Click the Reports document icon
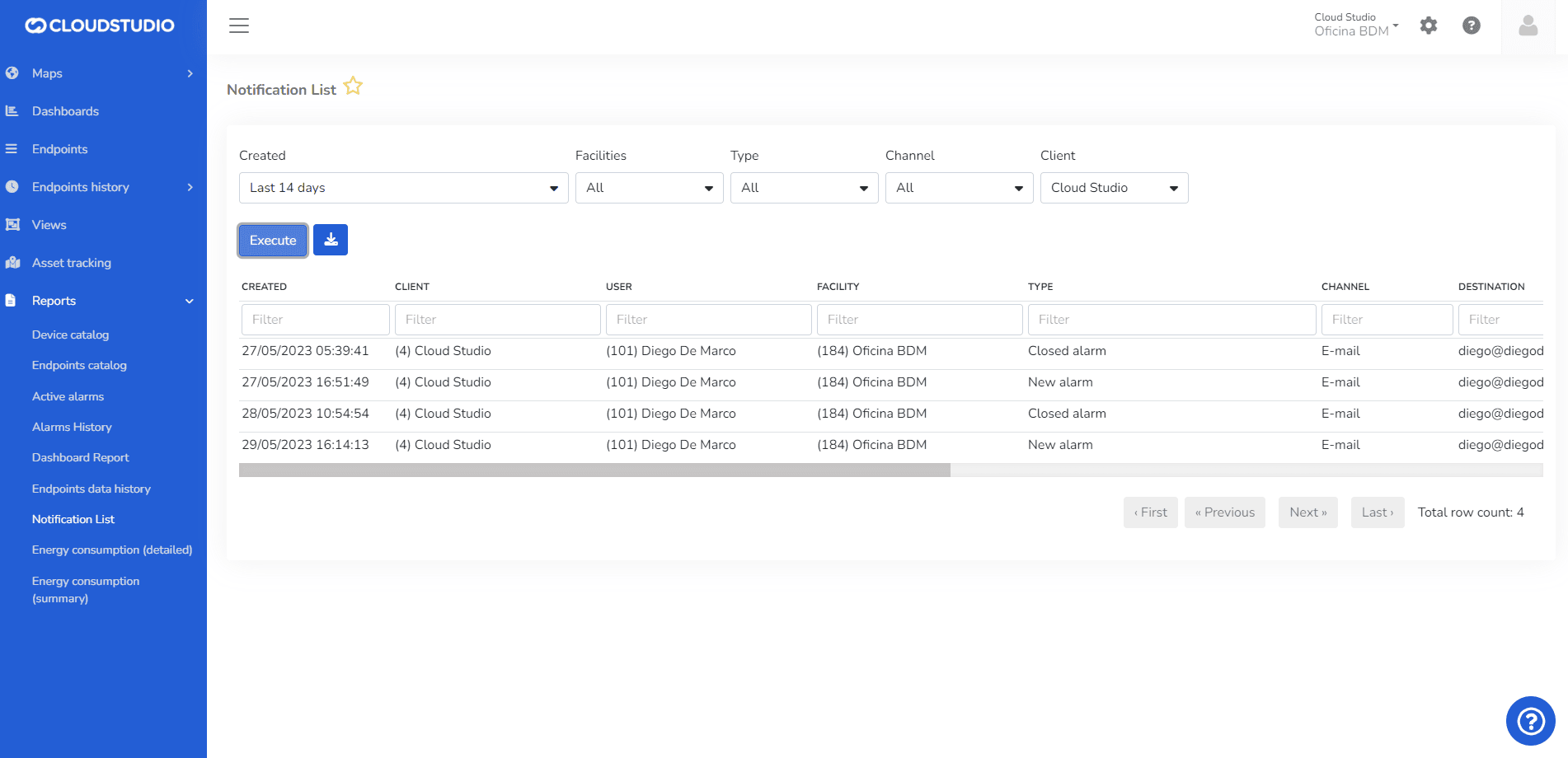1568x758 pixels. coord(11,301)
